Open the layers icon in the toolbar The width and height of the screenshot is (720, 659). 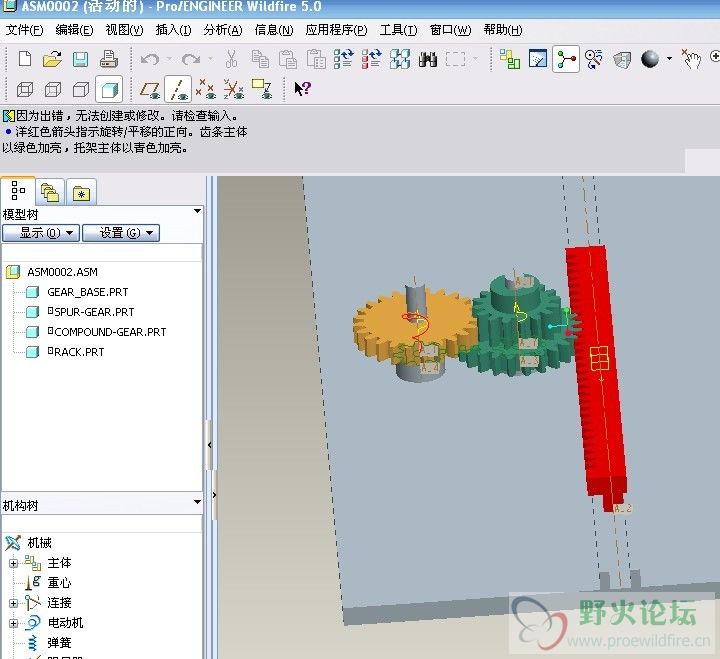(510, 60)
